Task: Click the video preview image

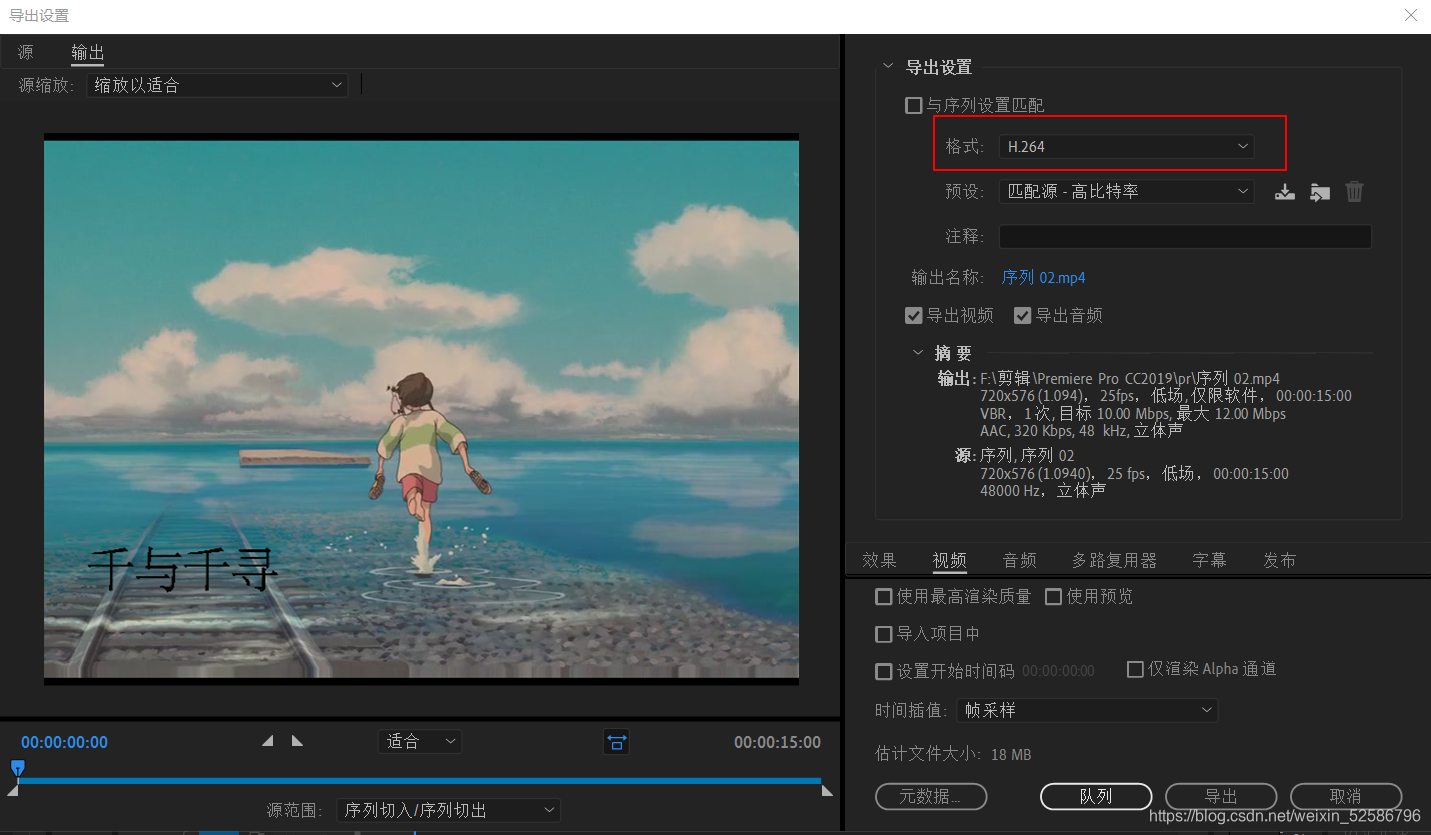Action: point(421,409)
